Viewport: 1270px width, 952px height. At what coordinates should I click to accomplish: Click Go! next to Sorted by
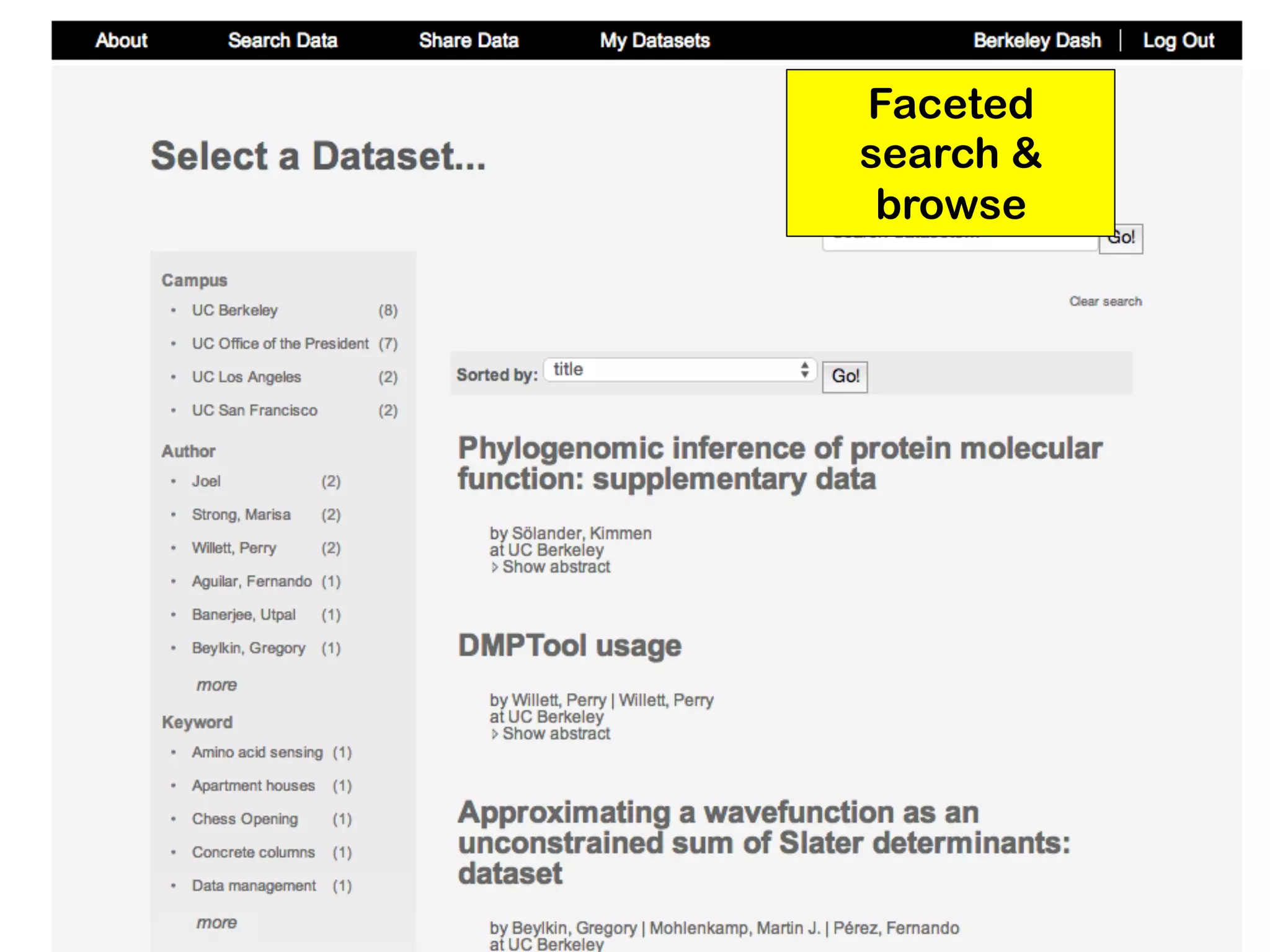tap(845, 376)
